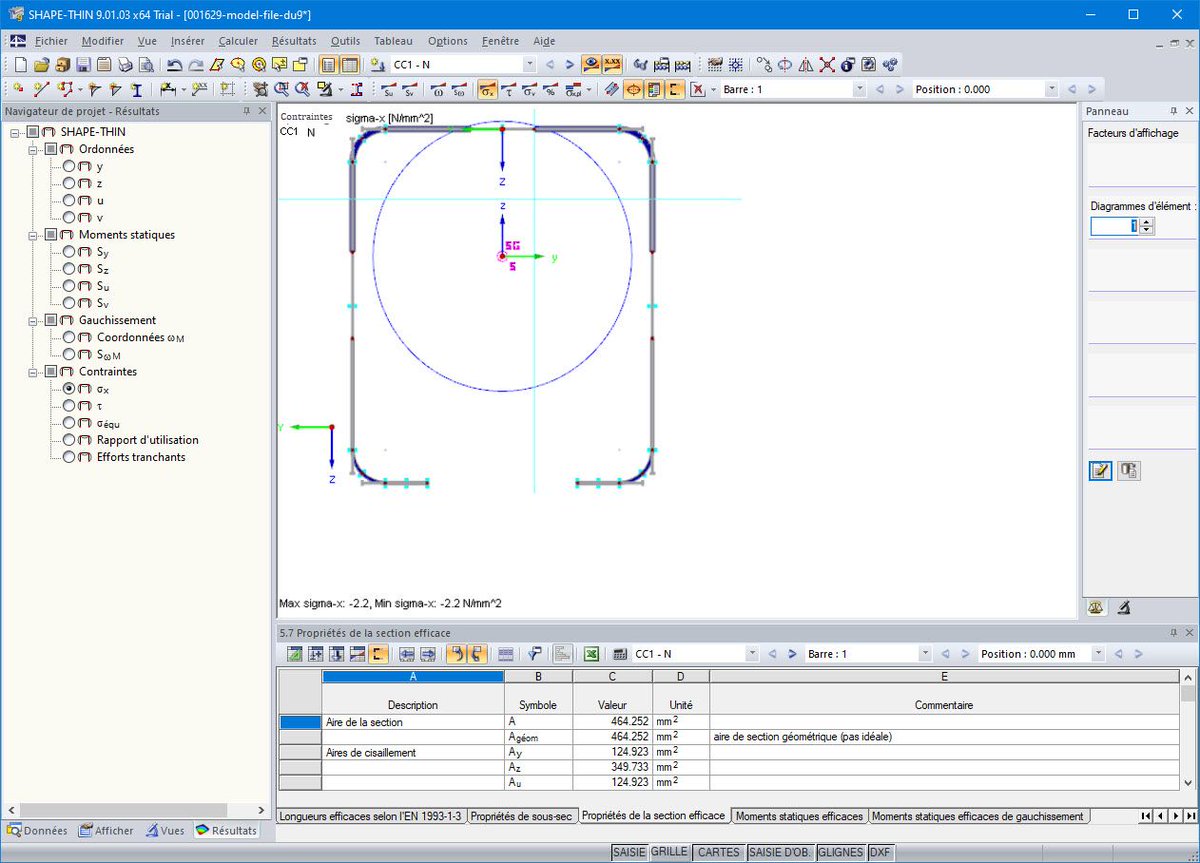The width and height of the screenshot is (1200, 863).
Task: Click the omega warping coordinates icon
Action: coord(438,89)
